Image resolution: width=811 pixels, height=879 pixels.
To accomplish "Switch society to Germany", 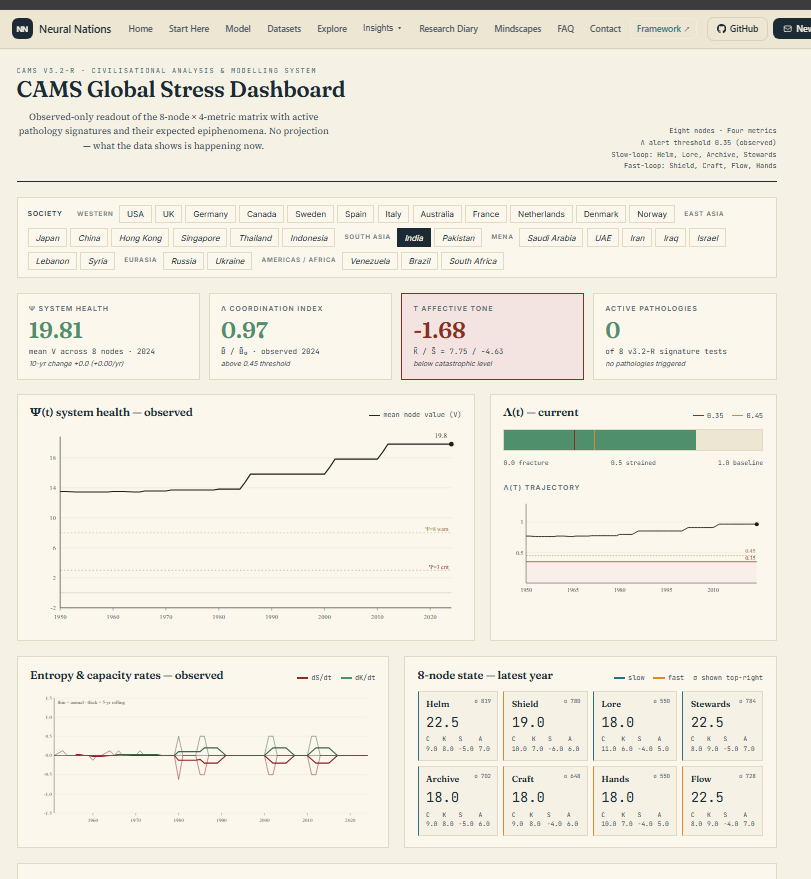I will pos(210,214).
